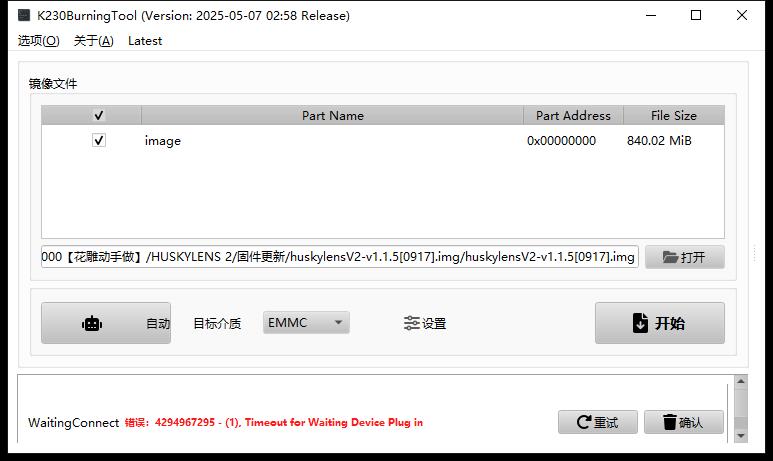Click the sliders icon next to 设置

[x=411, y=323]
